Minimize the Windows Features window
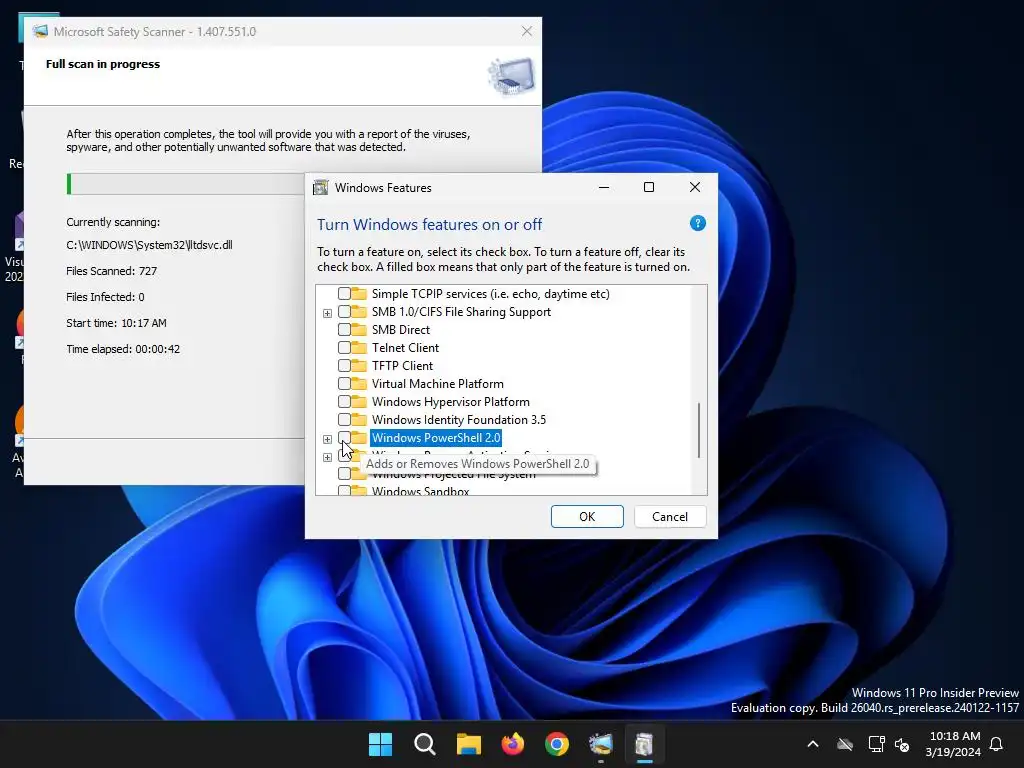 603,187
